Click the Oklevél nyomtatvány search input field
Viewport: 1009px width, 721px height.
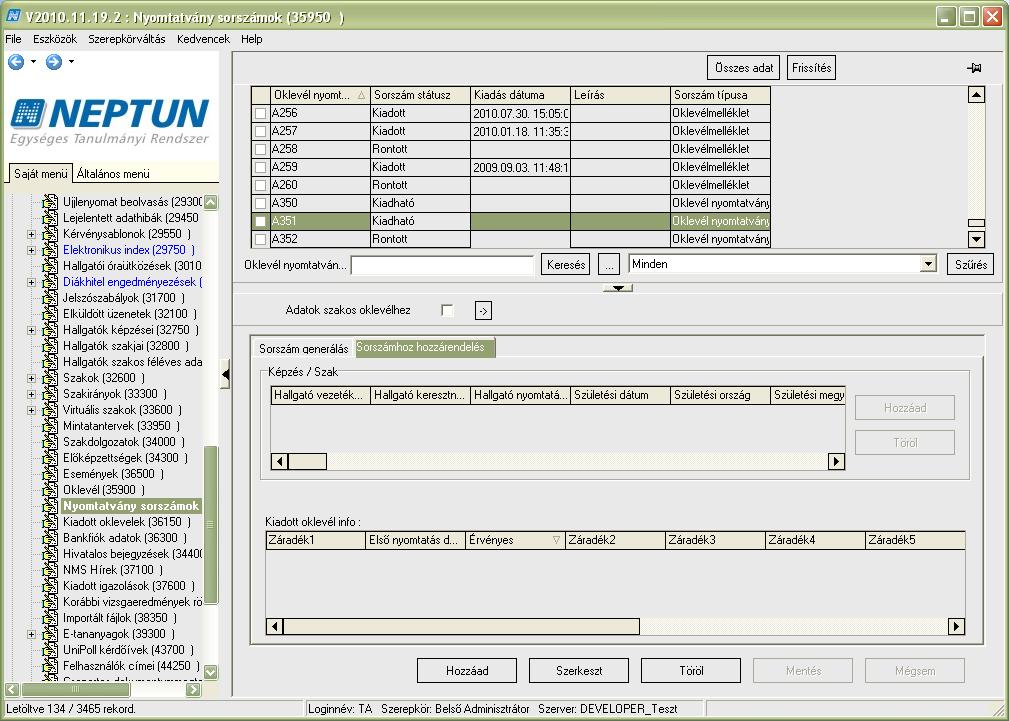click(443, 265)
